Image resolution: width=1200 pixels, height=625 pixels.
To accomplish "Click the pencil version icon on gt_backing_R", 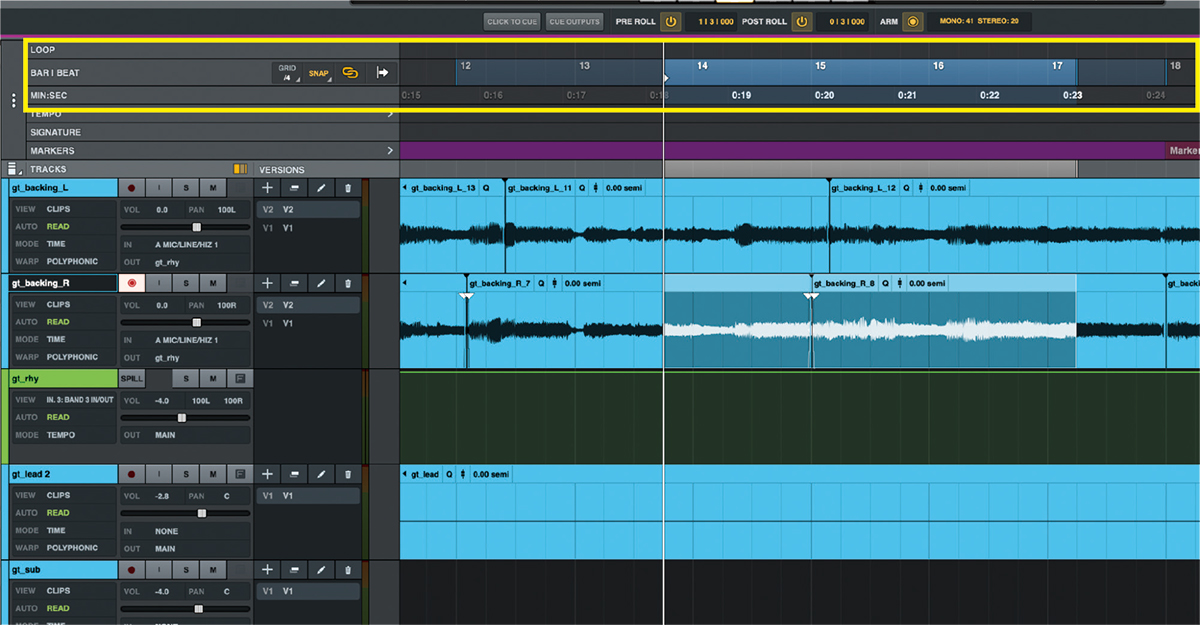I will click(321, 284).
